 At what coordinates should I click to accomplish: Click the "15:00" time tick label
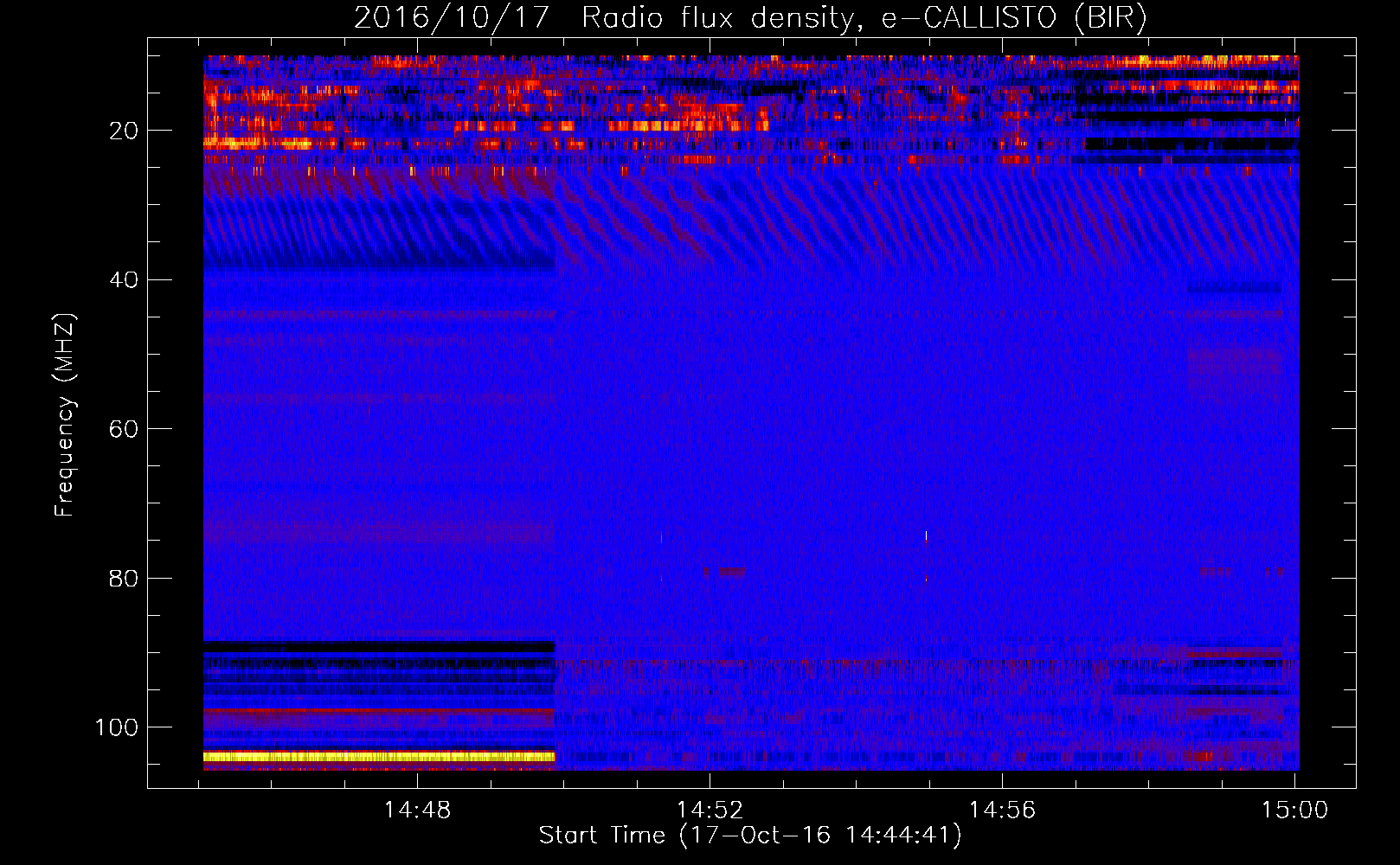pyautogui.click(x=1294, y=811)
